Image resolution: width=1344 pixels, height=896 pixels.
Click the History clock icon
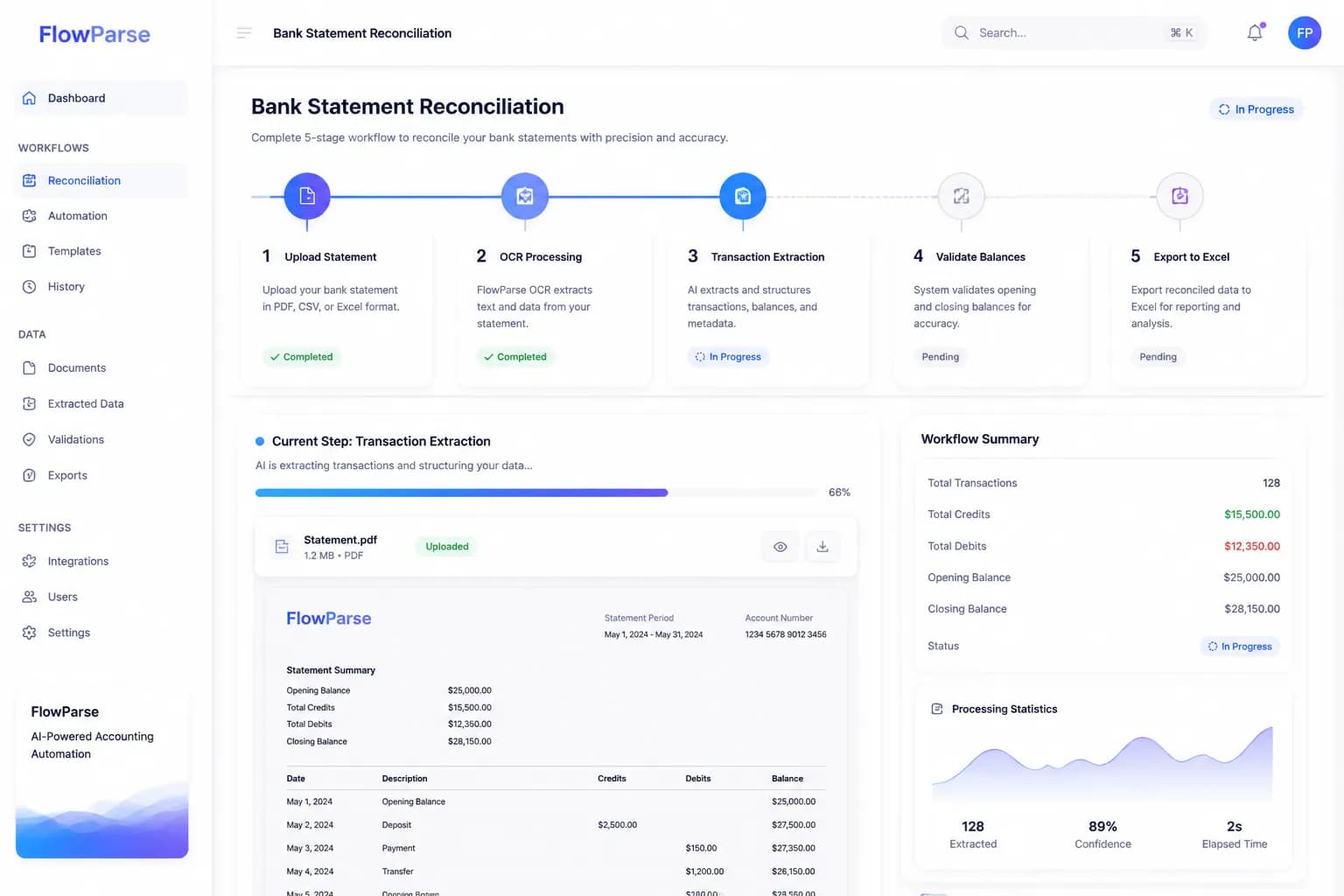(x=29, y=287)
